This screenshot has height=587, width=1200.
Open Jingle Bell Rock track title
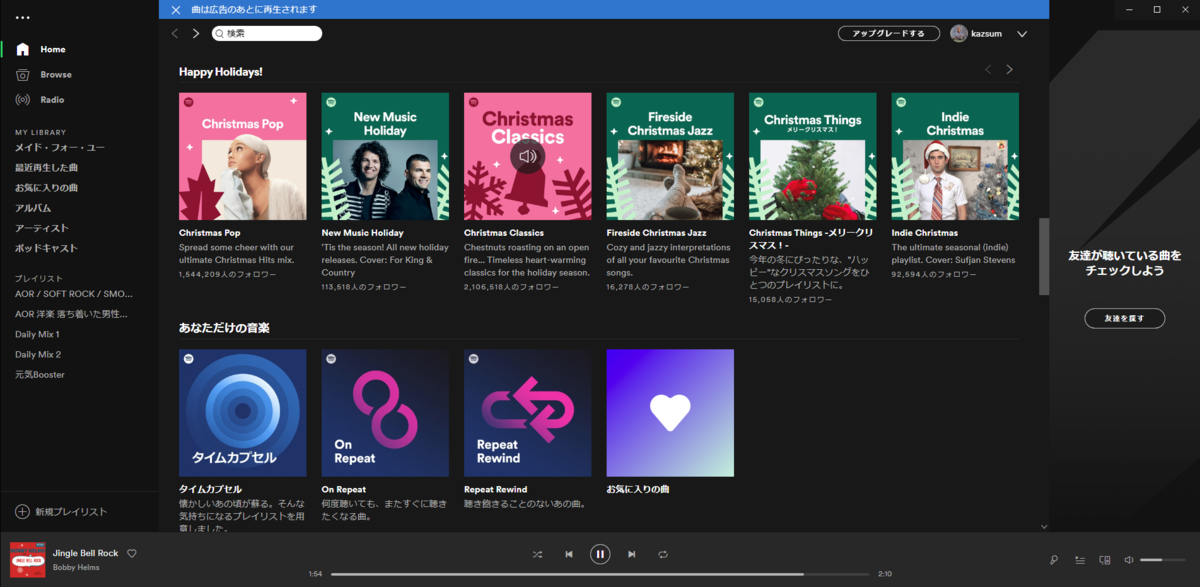(86, 553)
